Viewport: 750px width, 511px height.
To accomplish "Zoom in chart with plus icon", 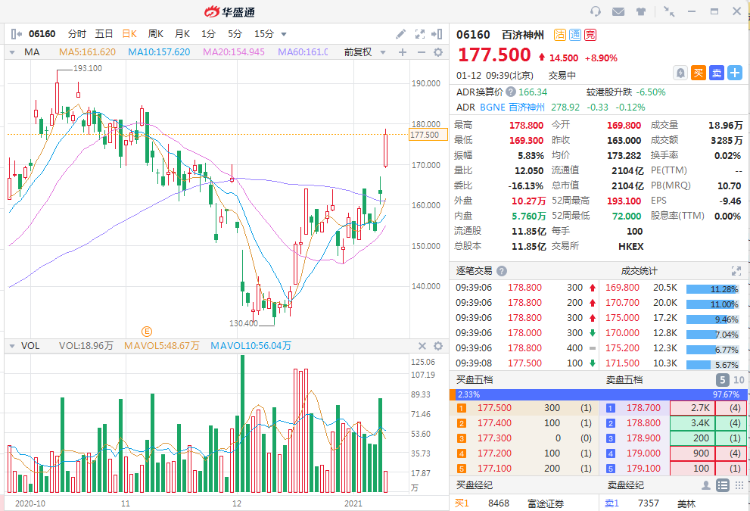I will [x=403, y=52].
